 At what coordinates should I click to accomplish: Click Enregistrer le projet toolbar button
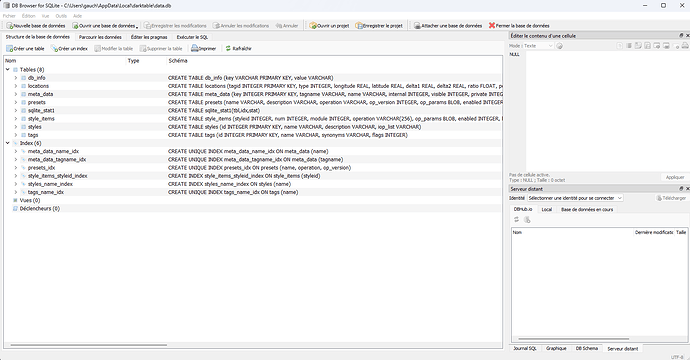(379, 26)
